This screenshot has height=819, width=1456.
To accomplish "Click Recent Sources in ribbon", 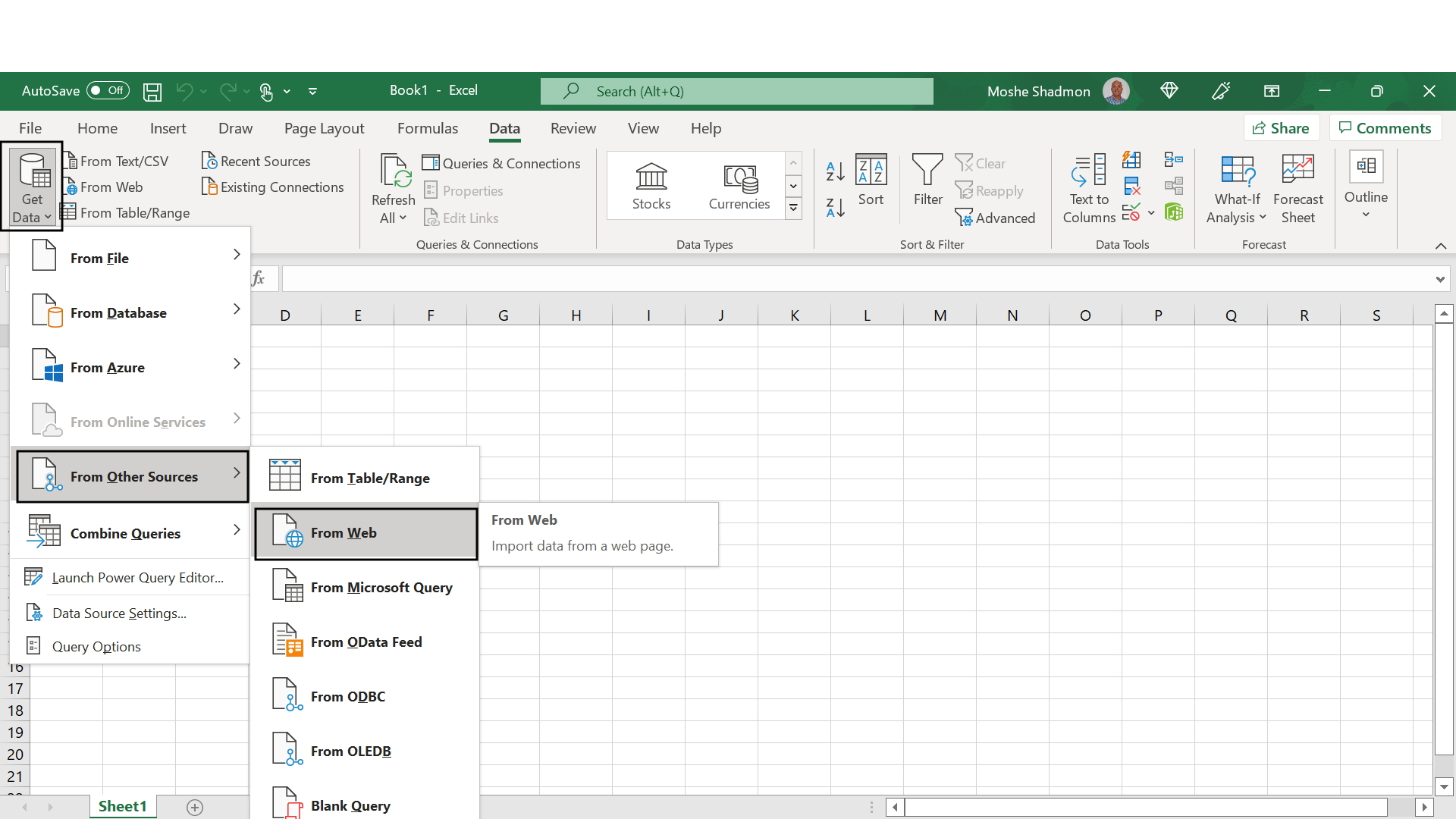I will (x=256, y=161).
